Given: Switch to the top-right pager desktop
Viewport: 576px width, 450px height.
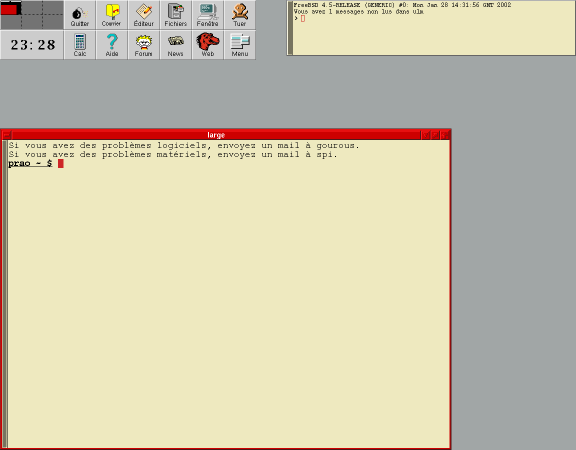Looking at the screenshot, I should click(53, 8).
